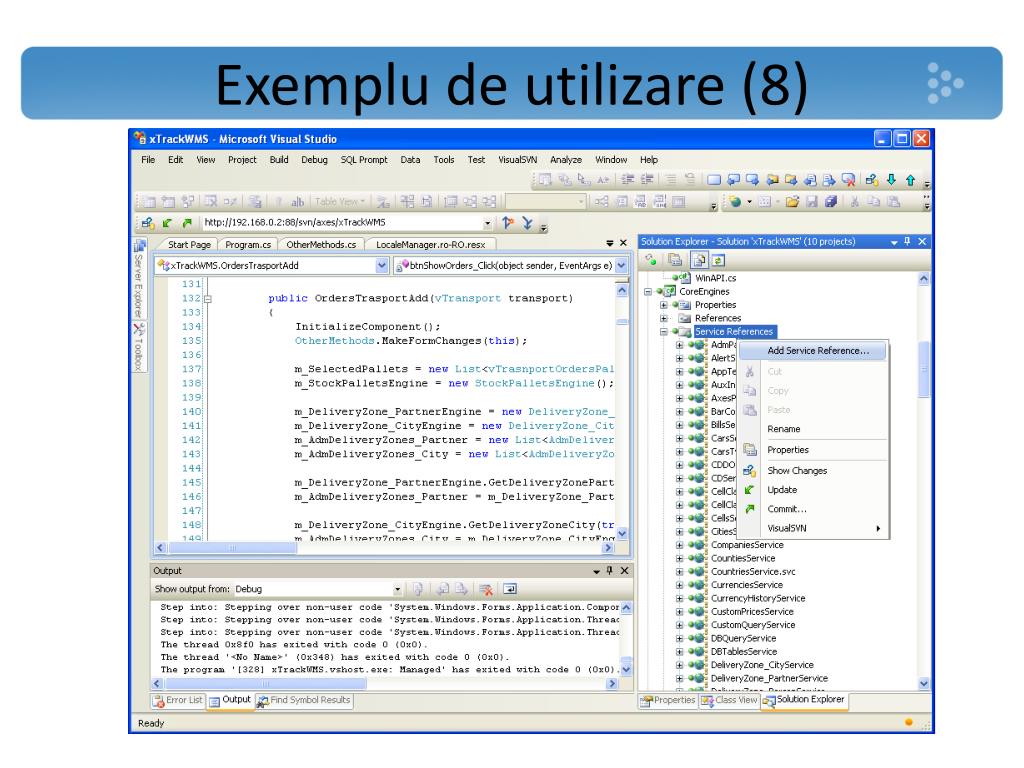Viewport: 1024px width, 768px height.
Task: Click the Copy icon in the standard toolbar
Action: (874, 201)
